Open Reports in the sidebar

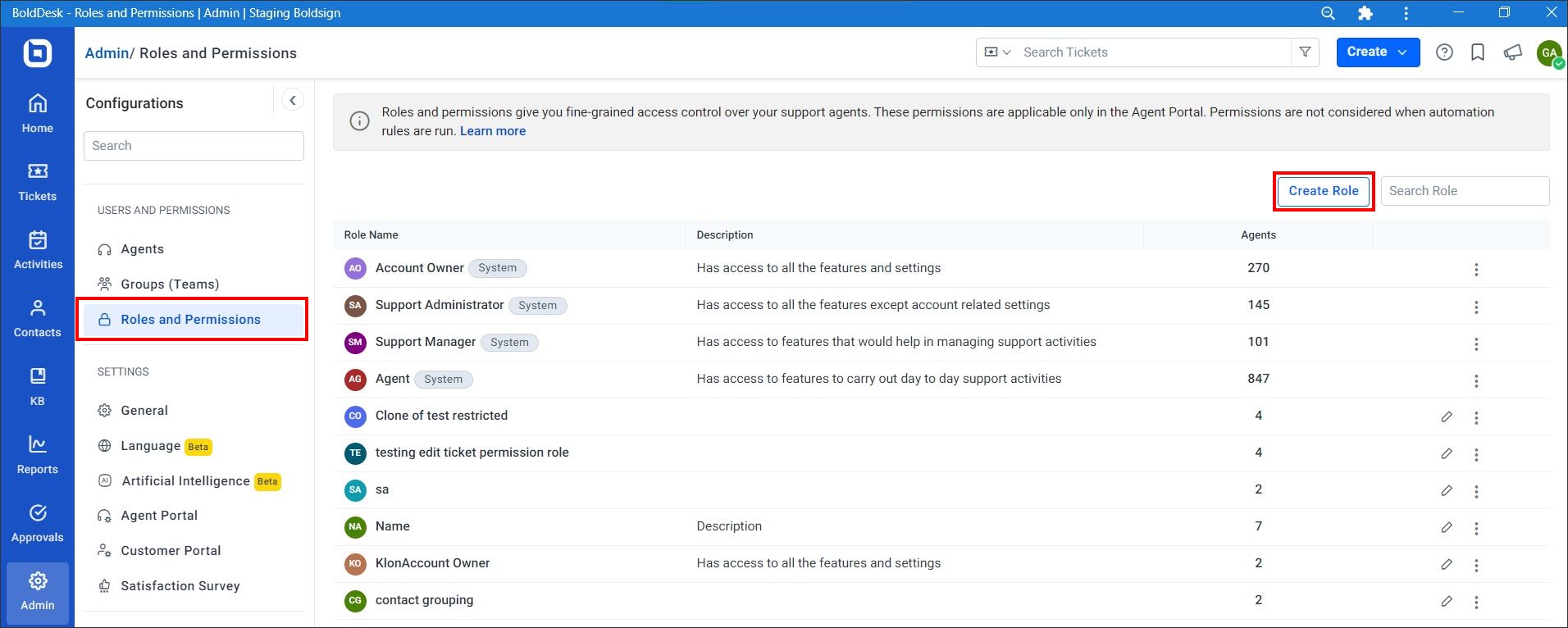(38, 455)
